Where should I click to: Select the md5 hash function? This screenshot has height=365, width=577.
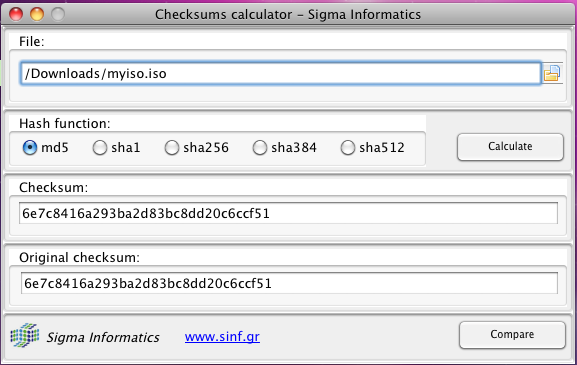pos(30,148)
